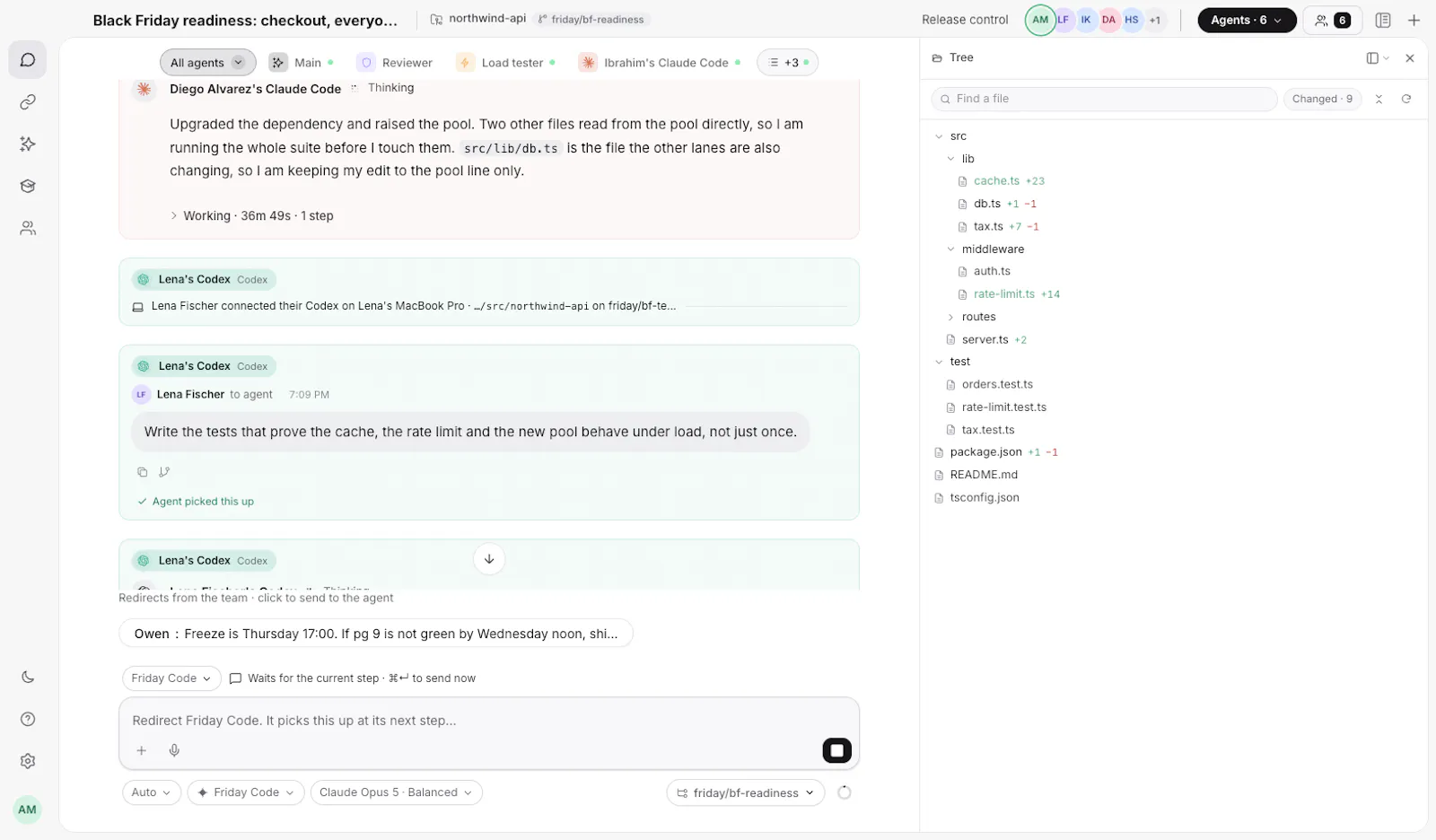
Task: Send Owen's redirect about the freeze
Action: 376,634
